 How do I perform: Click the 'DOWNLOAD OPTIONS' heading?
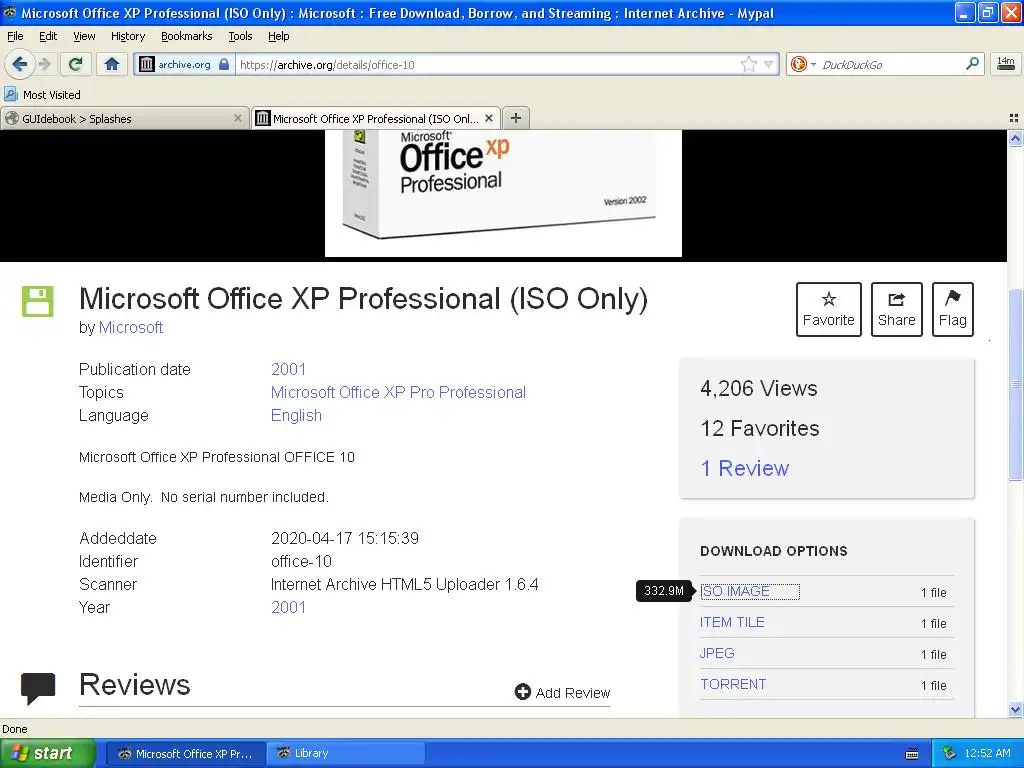pyautogui.click(x=774, y=551)
